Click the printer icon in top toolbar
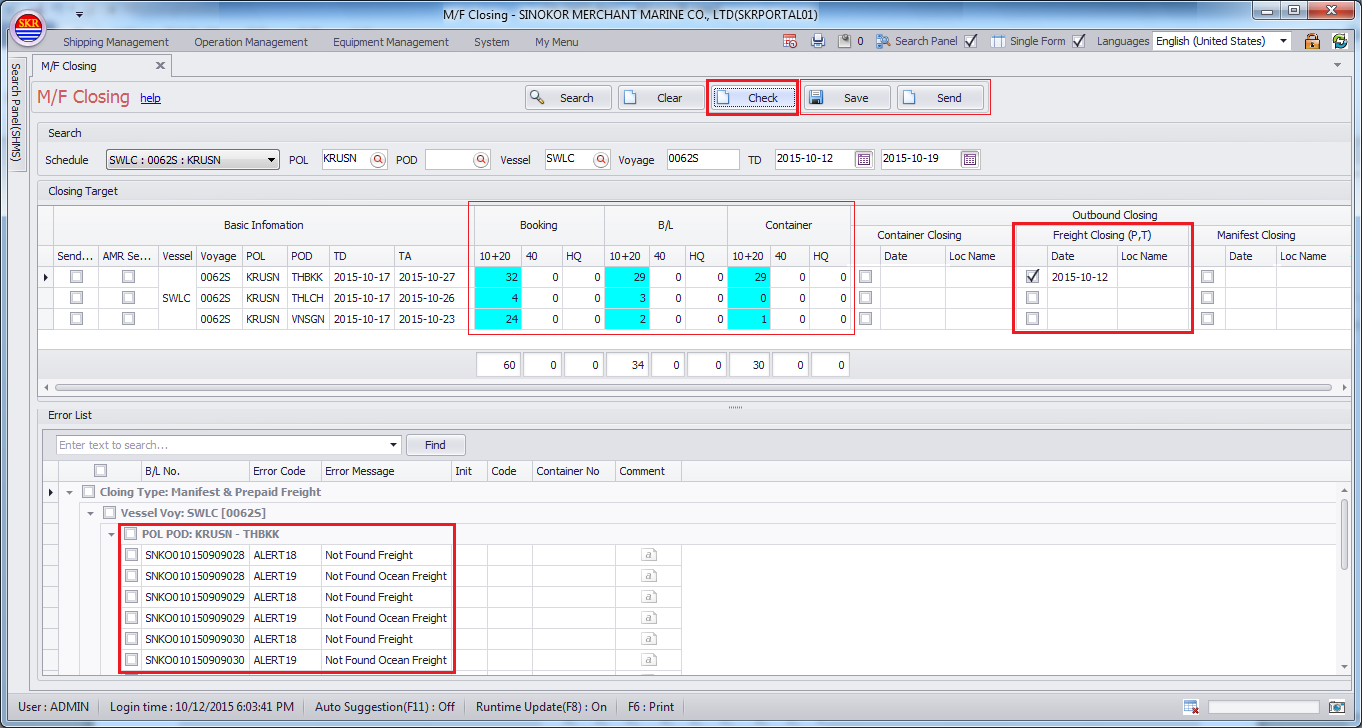The height and width of the screenshot is (728, 1362). 818,41
